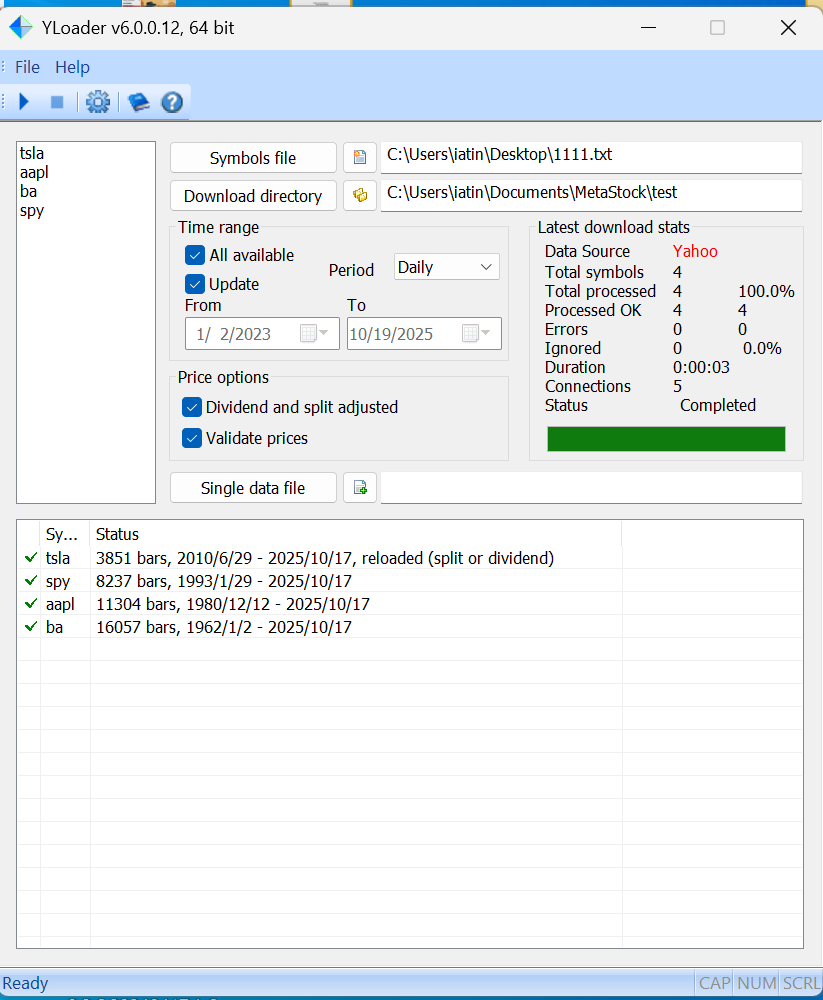This screenshot has width=823, height=1000.
Task: Open the From date calendar dropdown
Action: point(314,333)
